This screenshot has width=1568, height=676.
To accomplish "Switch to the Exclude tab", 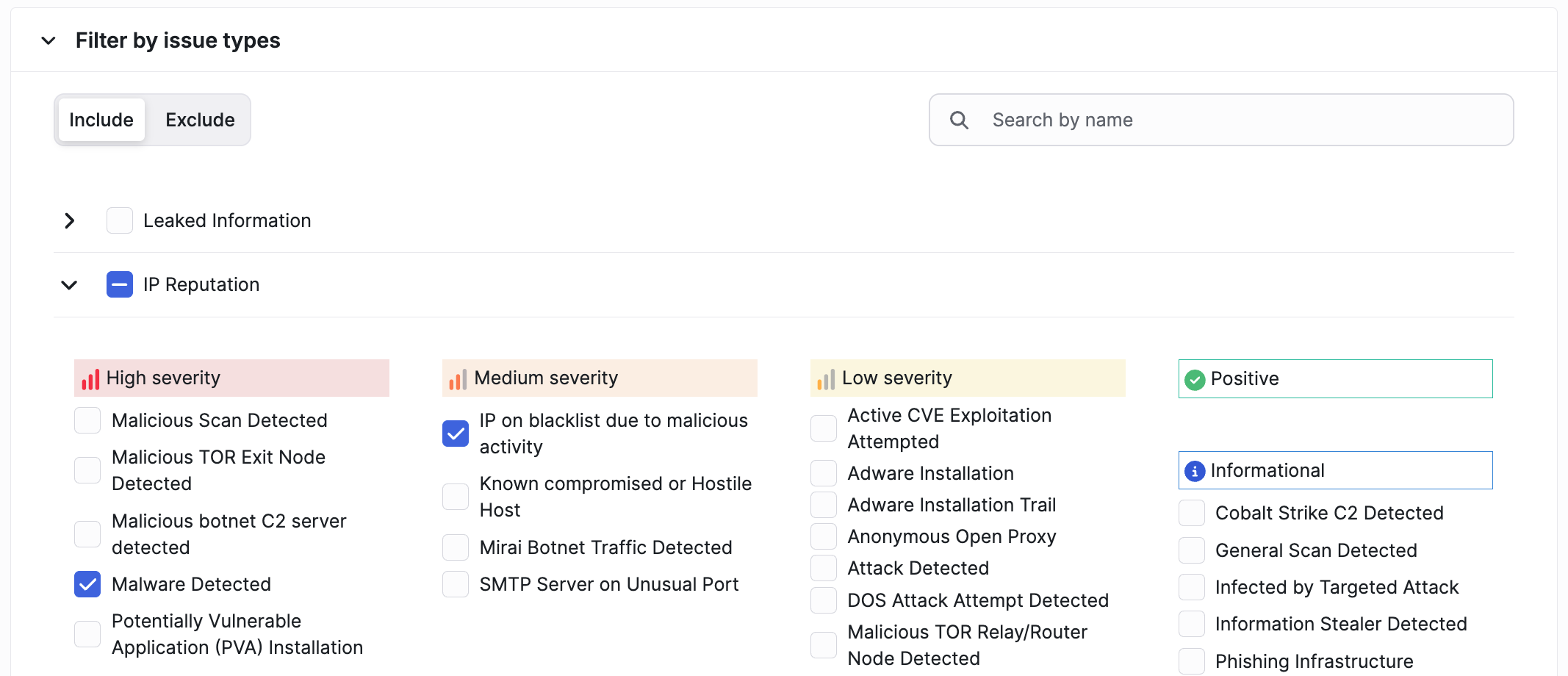I will [200, 120].
